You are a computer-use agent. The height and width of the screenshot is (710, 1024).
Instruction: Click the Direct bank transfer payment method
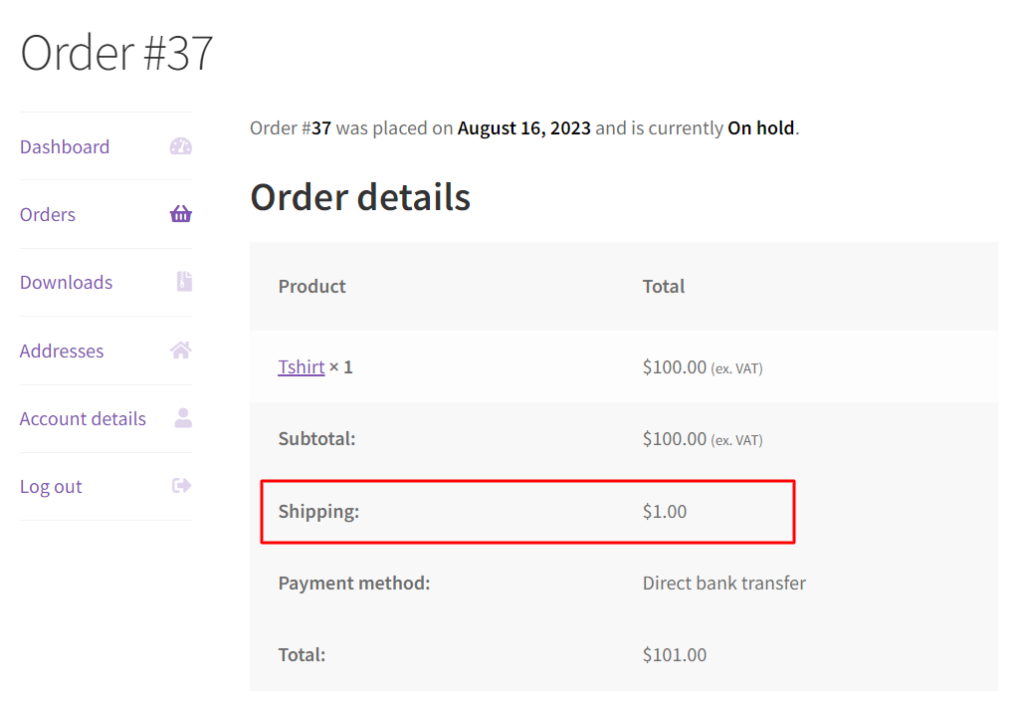point(724,582)
